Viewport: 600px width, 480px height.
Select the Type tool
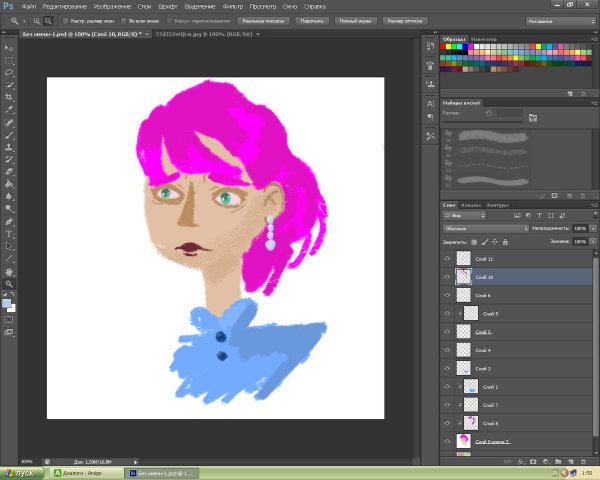[x=9, y=233]
